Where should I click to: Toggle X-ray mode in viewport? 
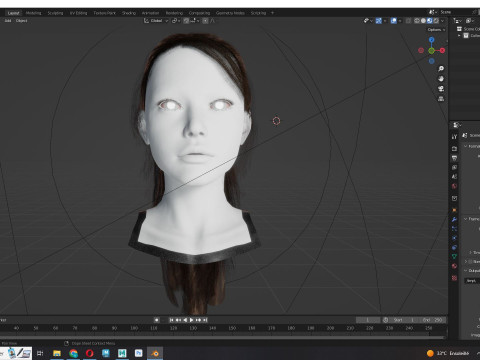[x=408, y=21]
